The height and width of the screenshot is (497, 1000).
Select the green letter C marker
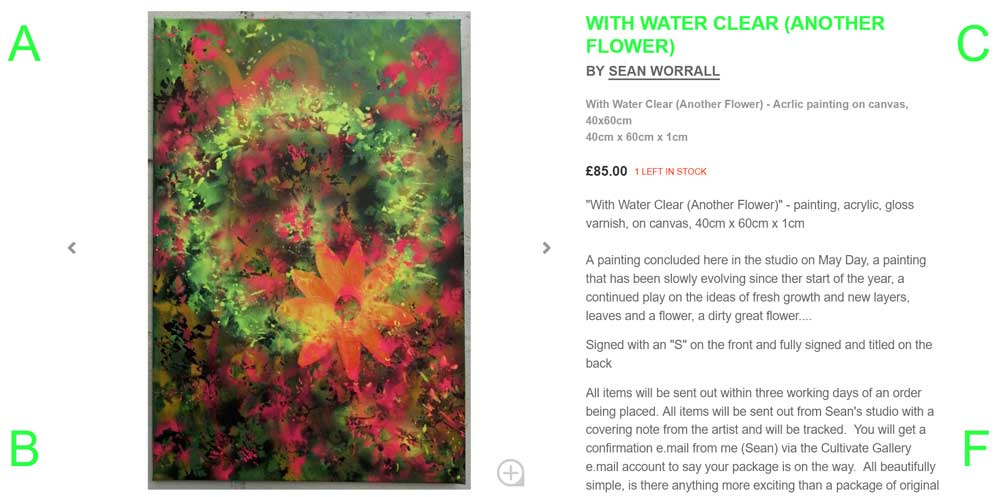pyautogui.click(x=972, y=44)
